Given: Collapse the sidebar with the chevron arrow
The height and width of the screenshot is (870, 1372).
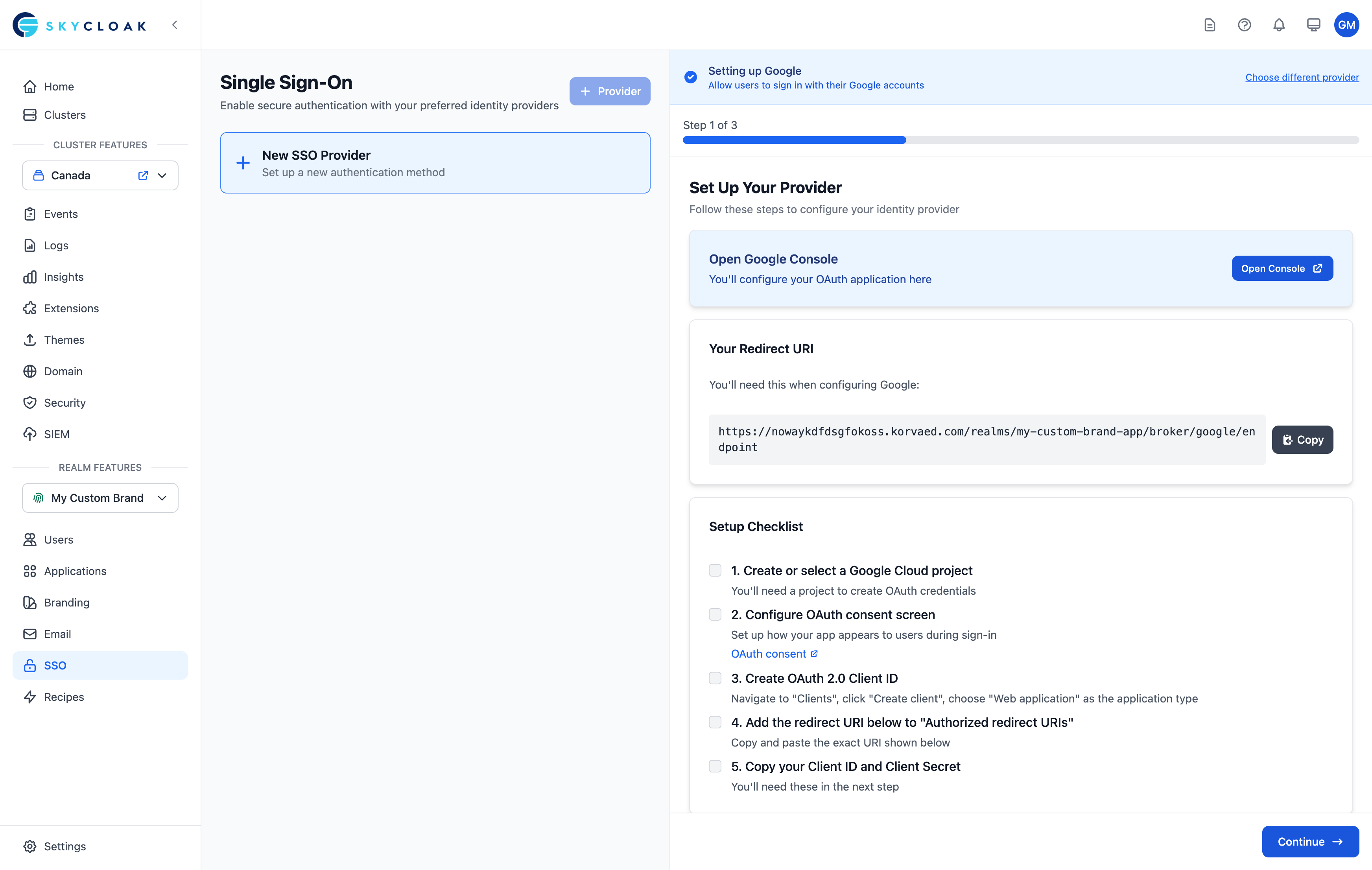Looking at the screenshot, I should click(174, 24).
